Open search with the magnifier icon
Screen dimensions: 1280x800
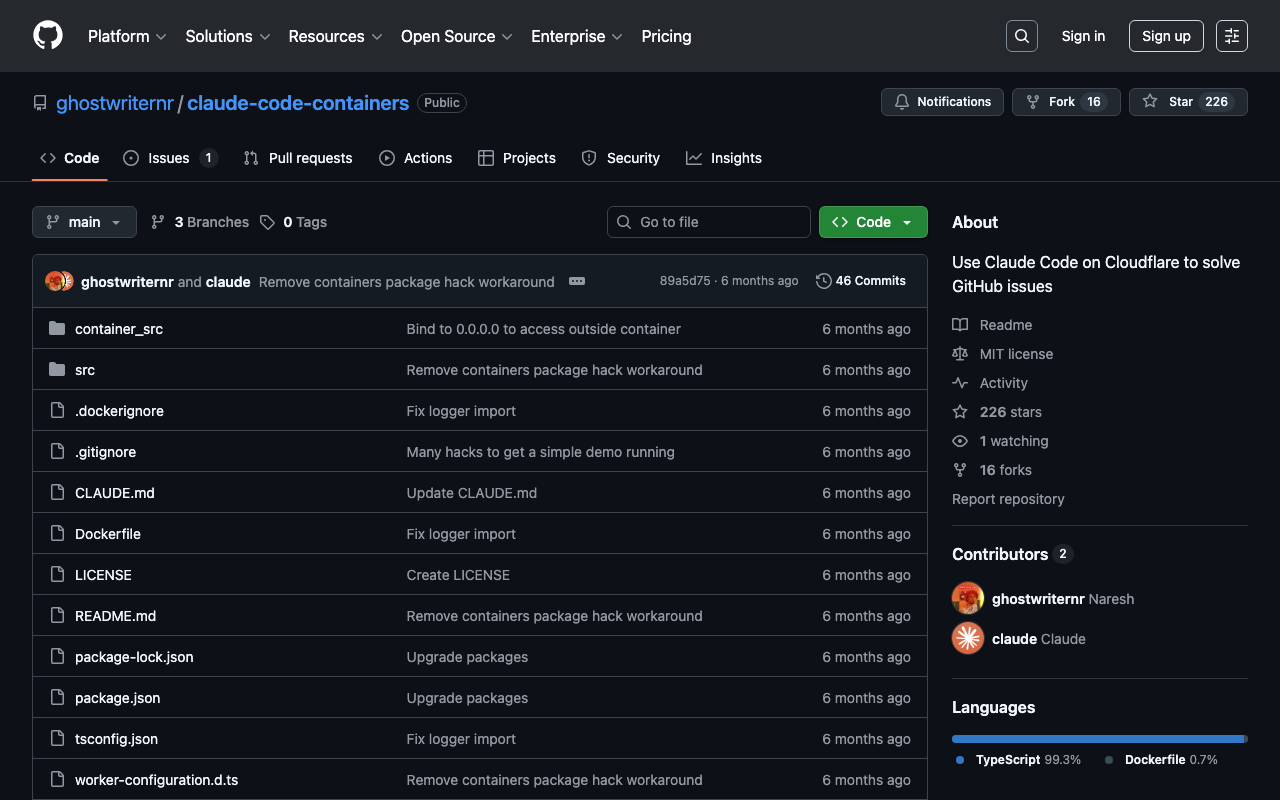click(x=1021, y=36)
